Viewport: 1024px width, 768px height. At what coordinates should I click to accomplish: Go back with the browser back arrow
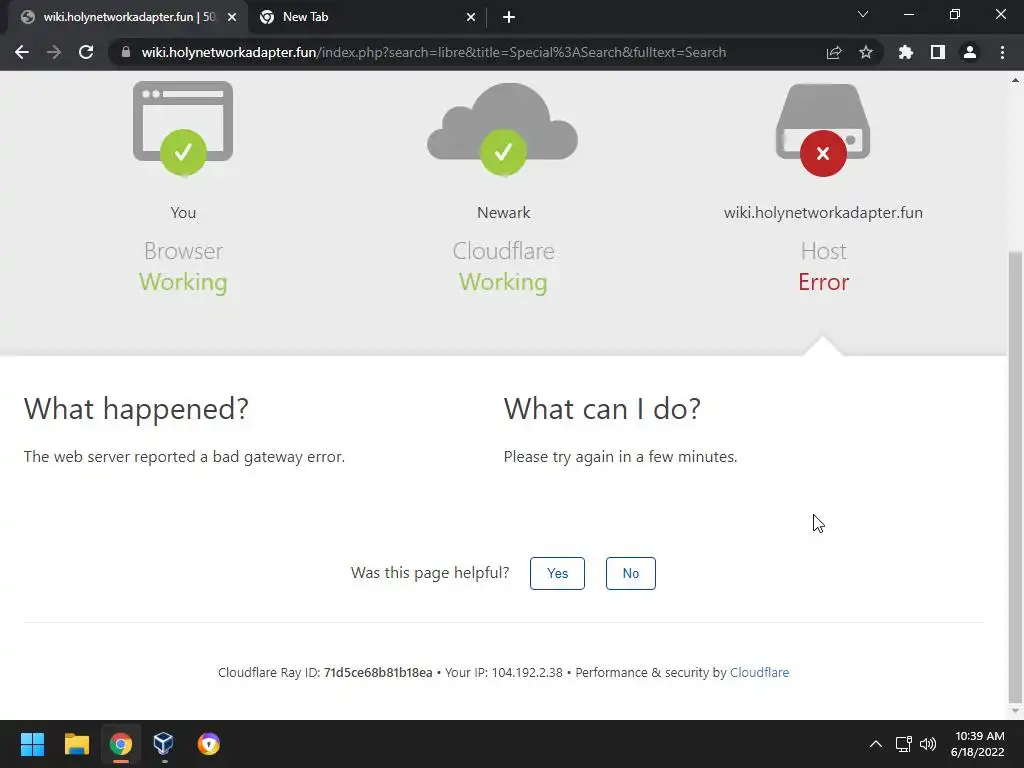coord(22,52)
